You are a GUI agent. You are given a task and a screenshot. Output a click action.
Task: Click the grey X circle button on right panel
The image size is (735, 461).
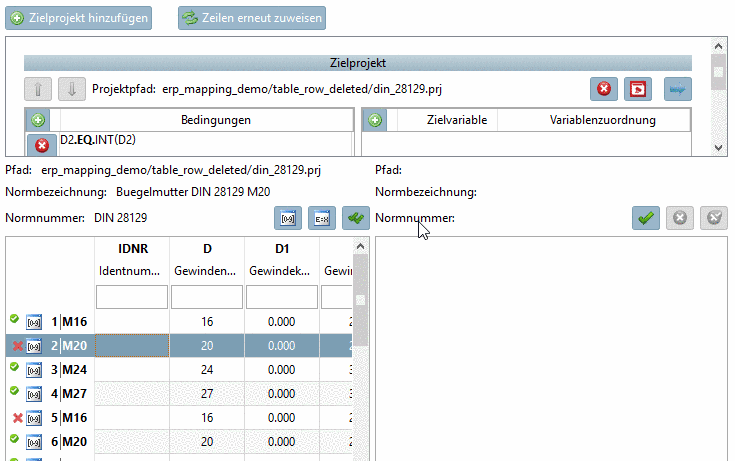[x=680, y=218]
